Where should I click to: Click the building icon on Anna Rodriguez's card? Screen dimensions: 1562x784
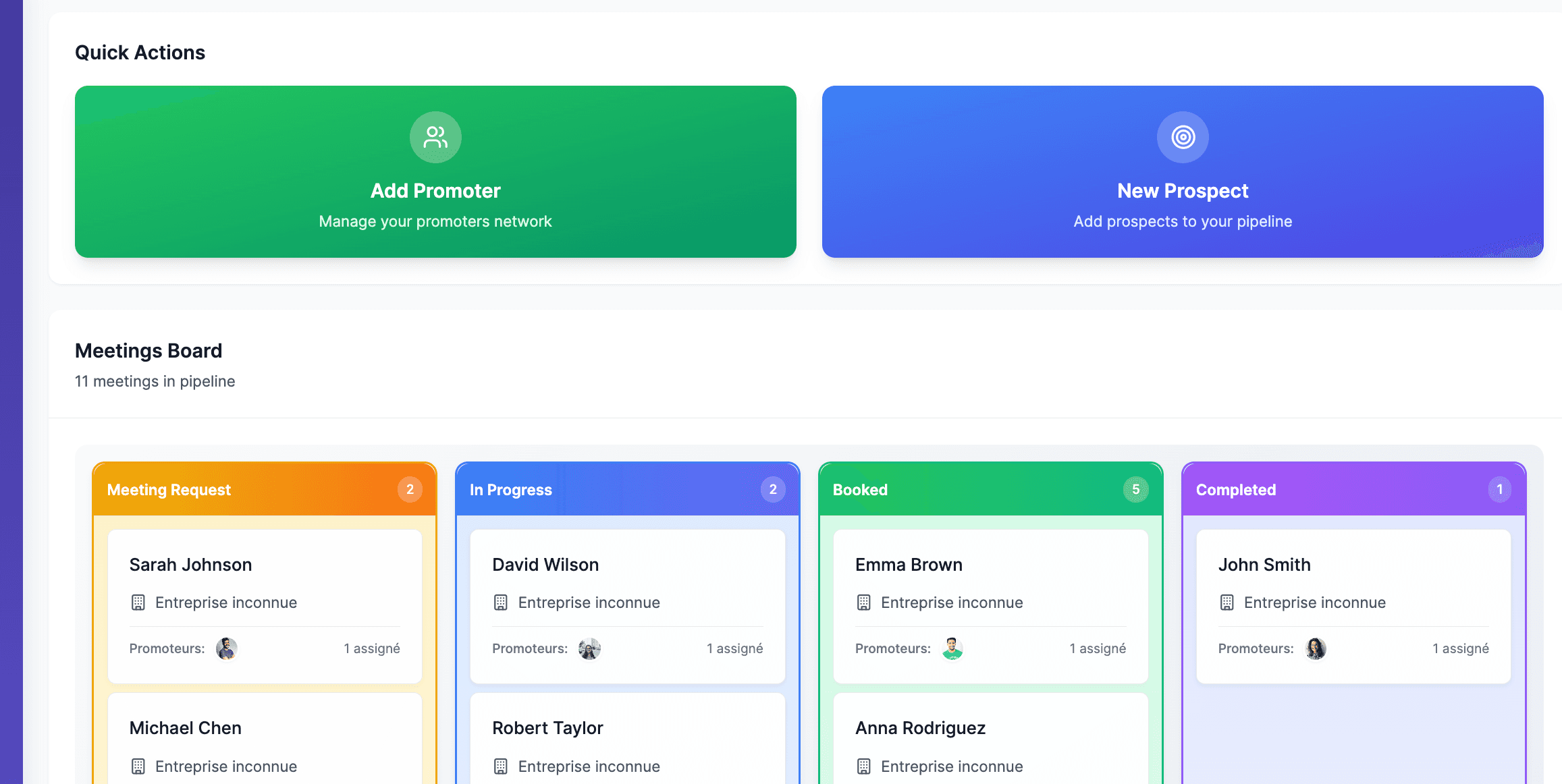[x=864, y=766]
